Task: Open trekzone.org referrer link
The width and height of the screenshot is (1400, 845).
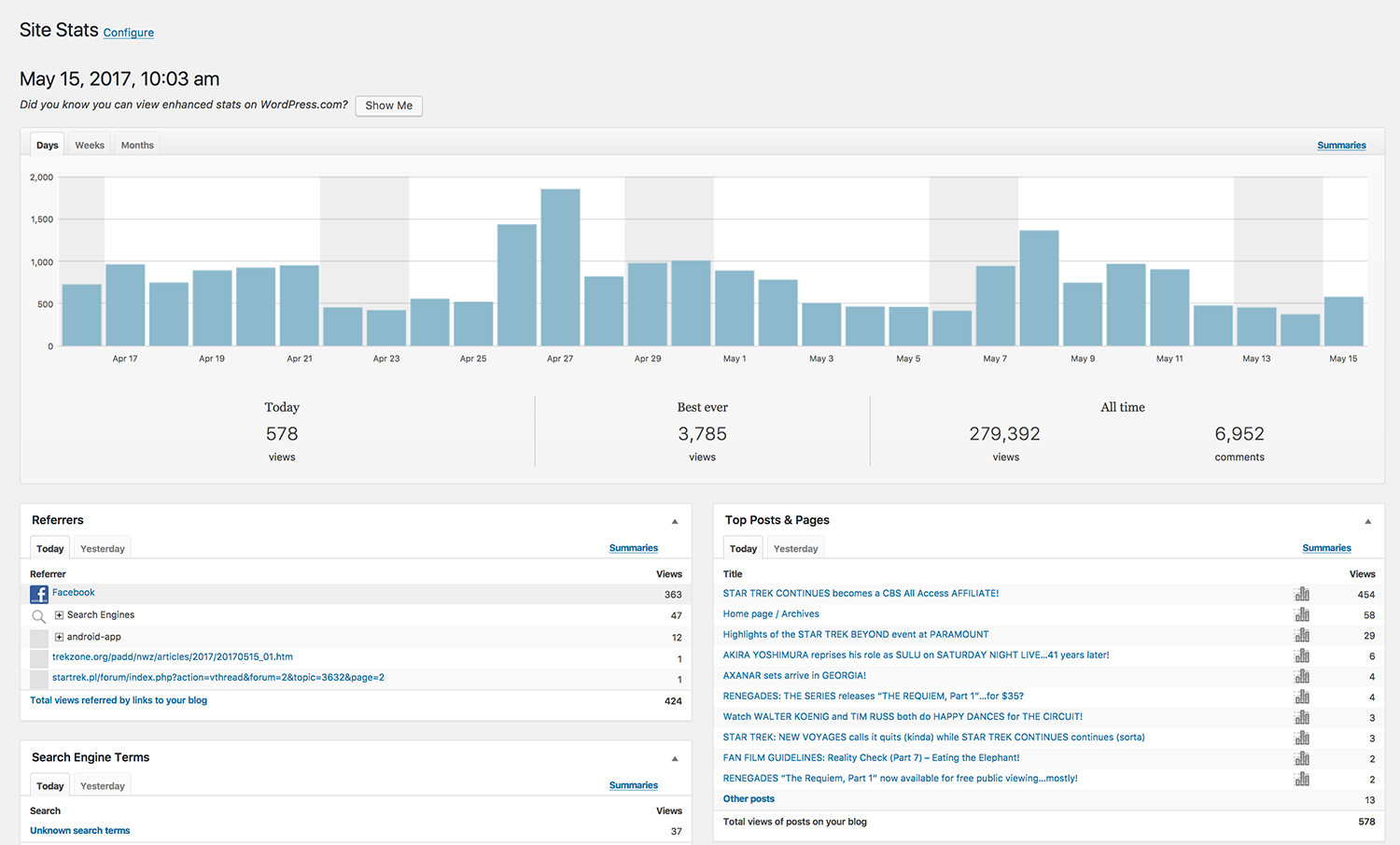Action: tap(173, 656)
